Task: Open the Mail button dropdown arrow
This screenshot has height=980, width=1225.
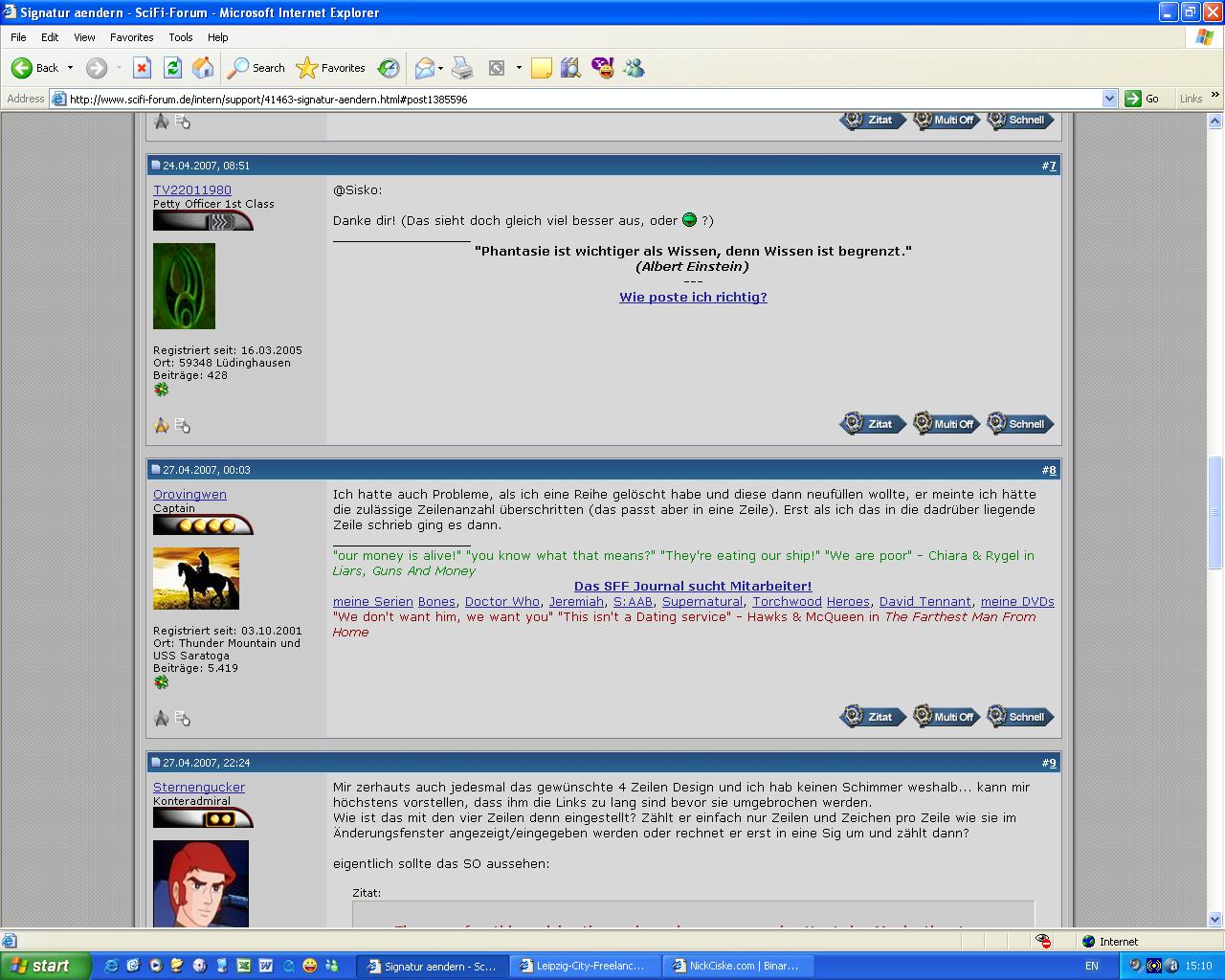Action: tap(440, 68)
